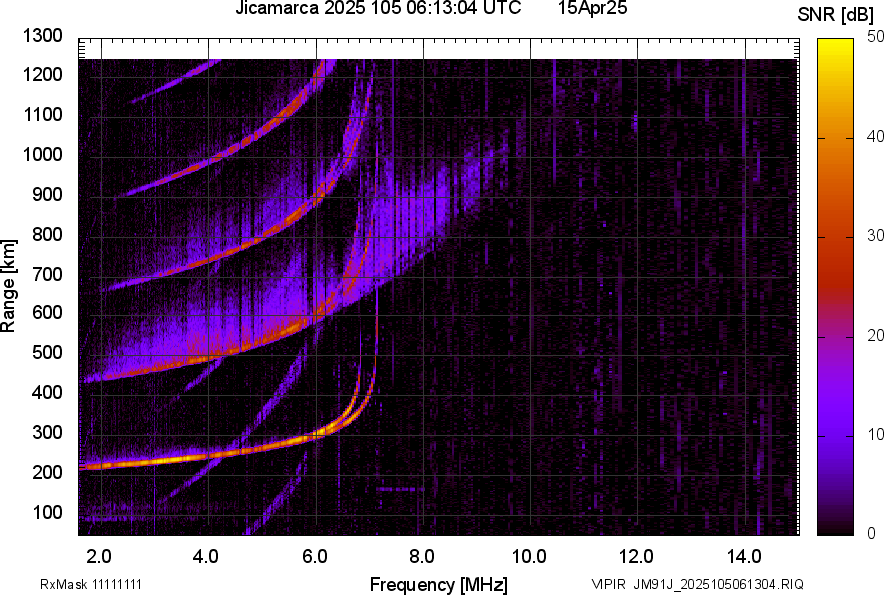Click the frequency tick label '2.0'

(99, 557)
